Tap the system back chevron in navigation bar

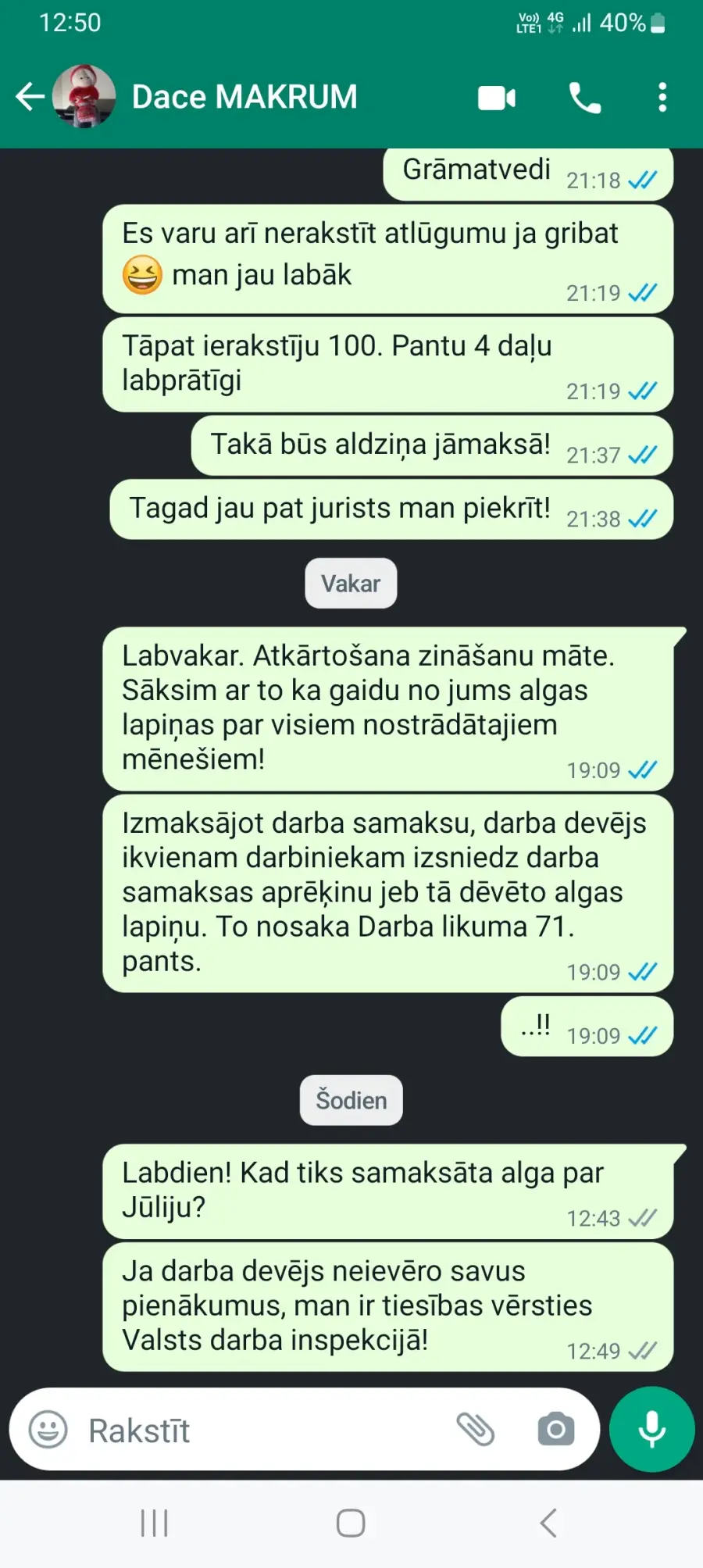(x=548, y=1523)
